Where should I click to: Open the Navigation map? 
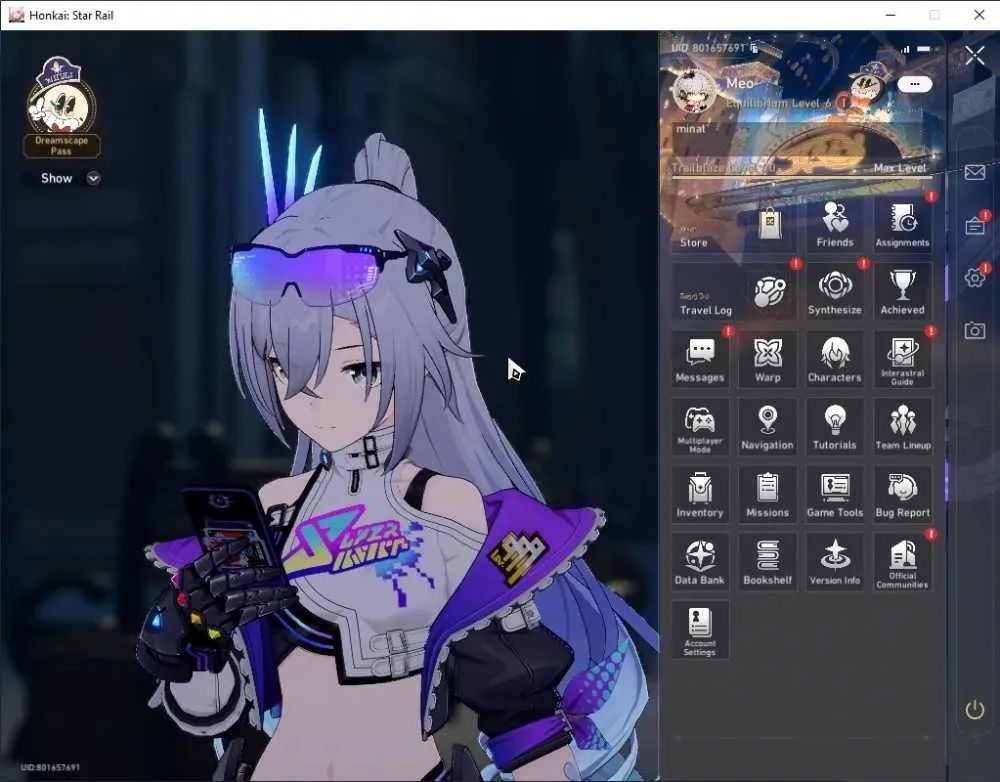767,427
